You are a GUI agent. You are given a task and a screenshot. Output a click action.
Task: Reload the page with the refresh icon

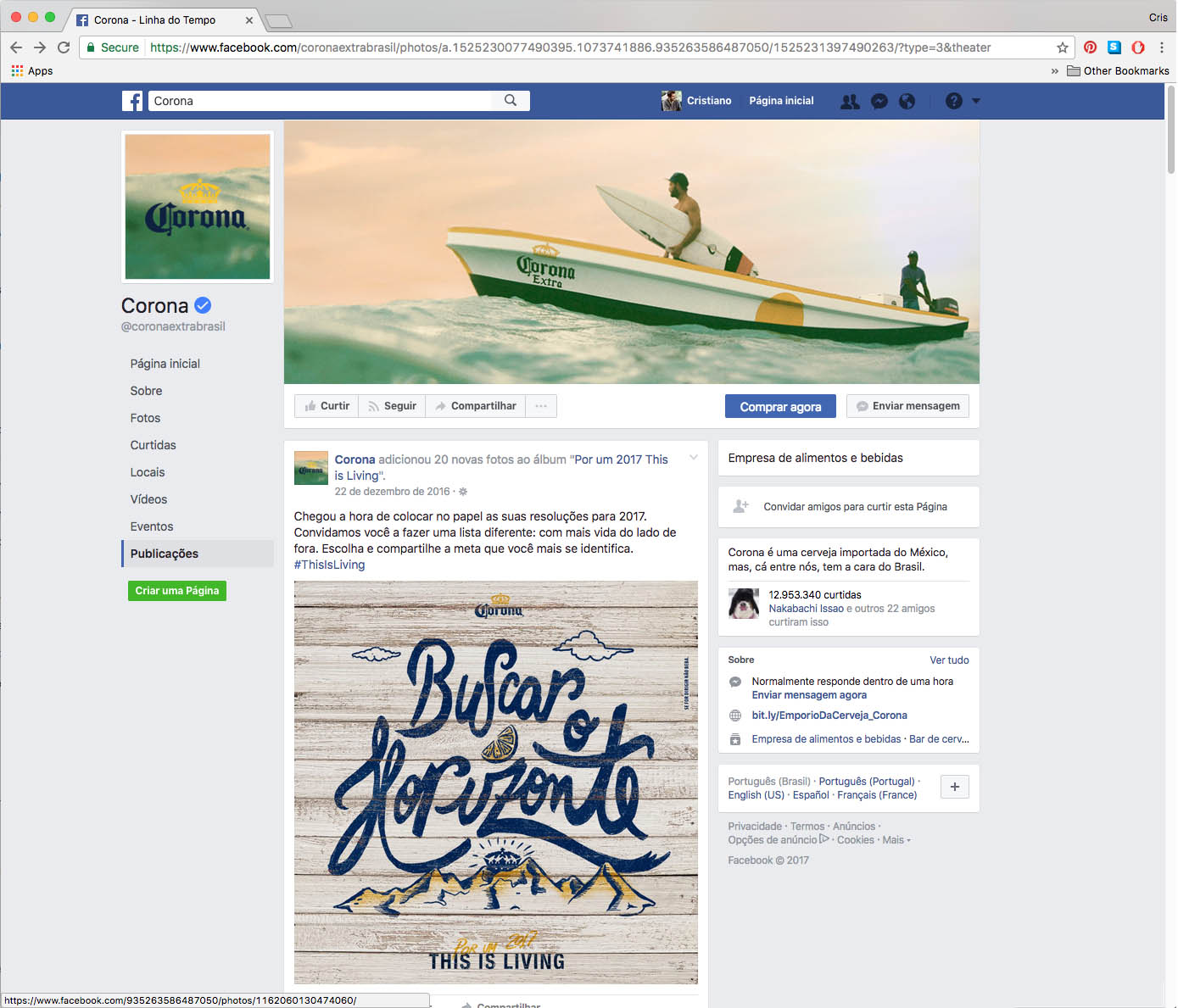click(64, 47)
